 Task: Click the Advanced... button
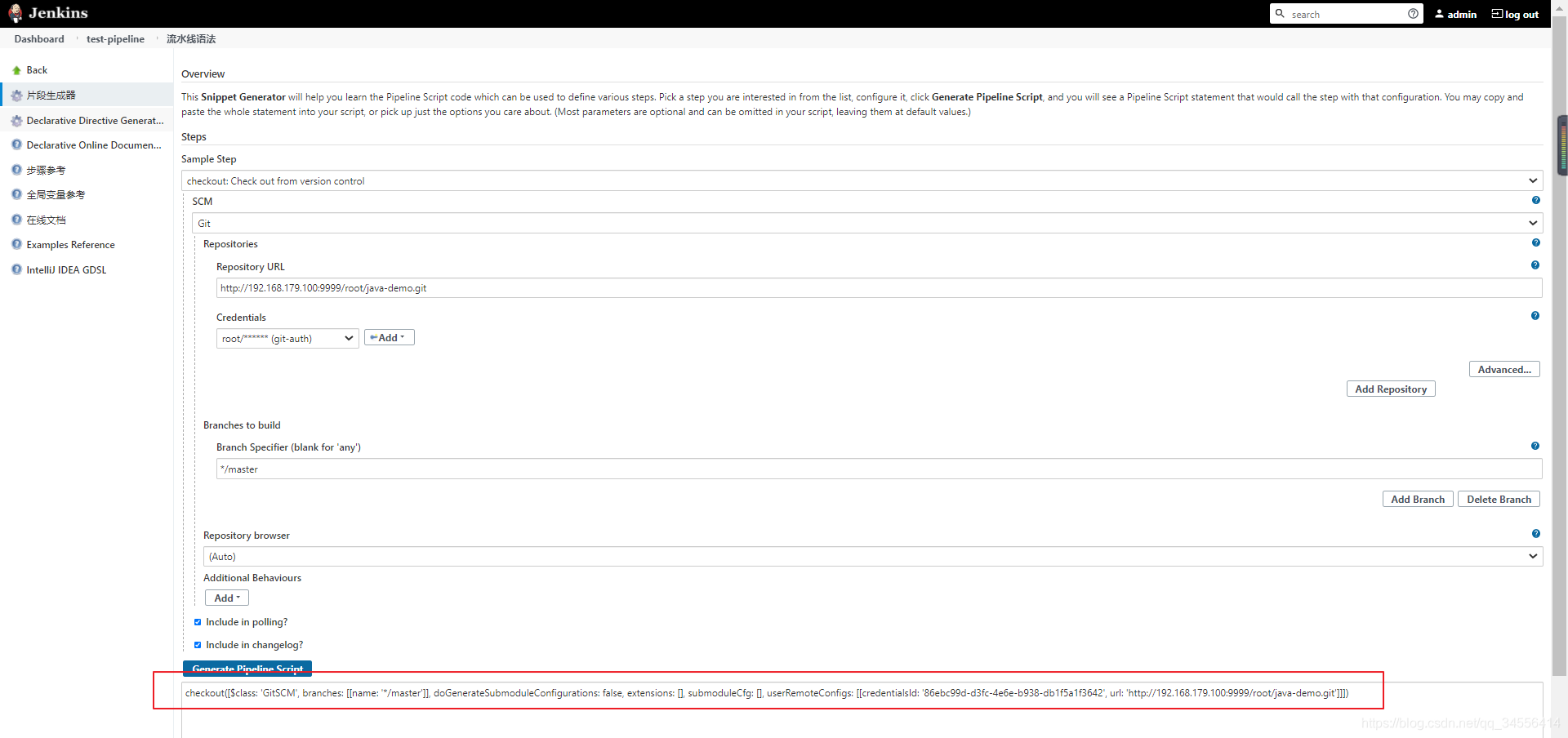click(x=1504, y=370)
